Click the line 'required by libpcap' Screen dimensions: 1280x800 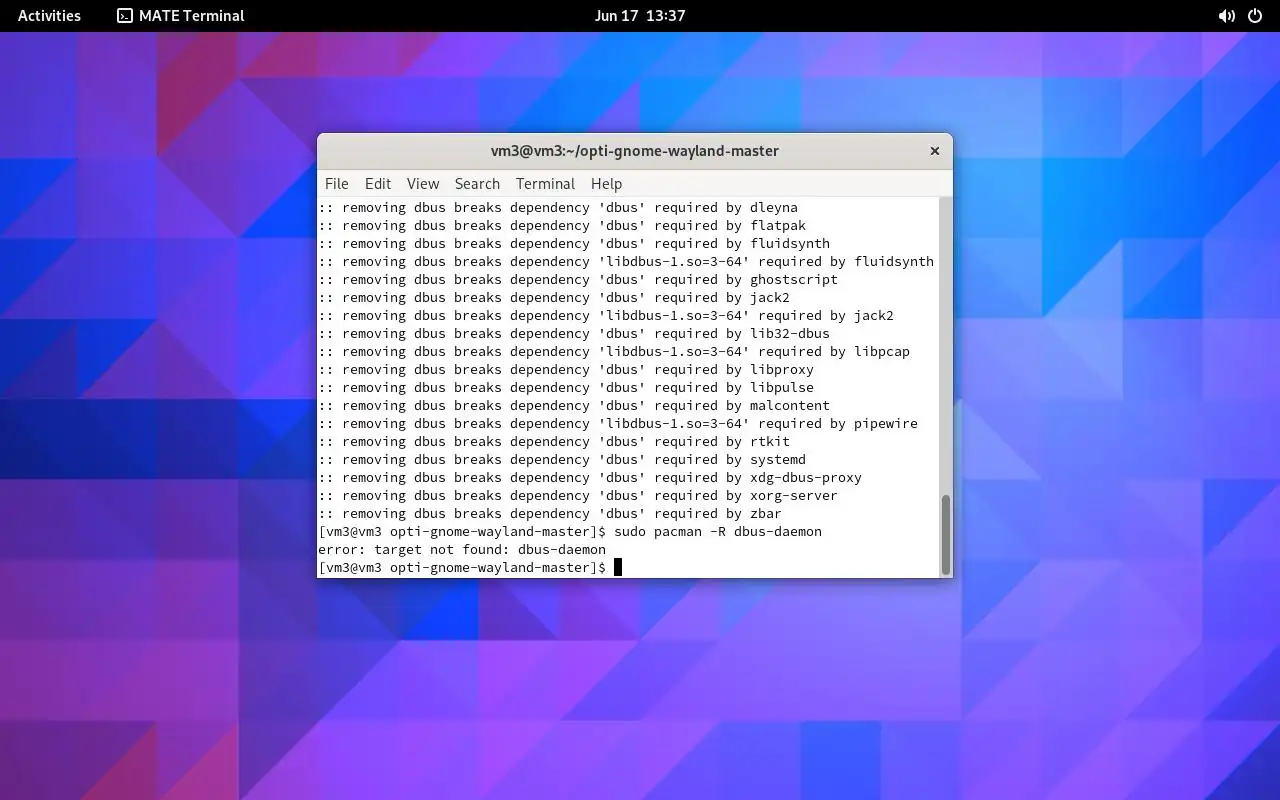click(x=614, y=351)
